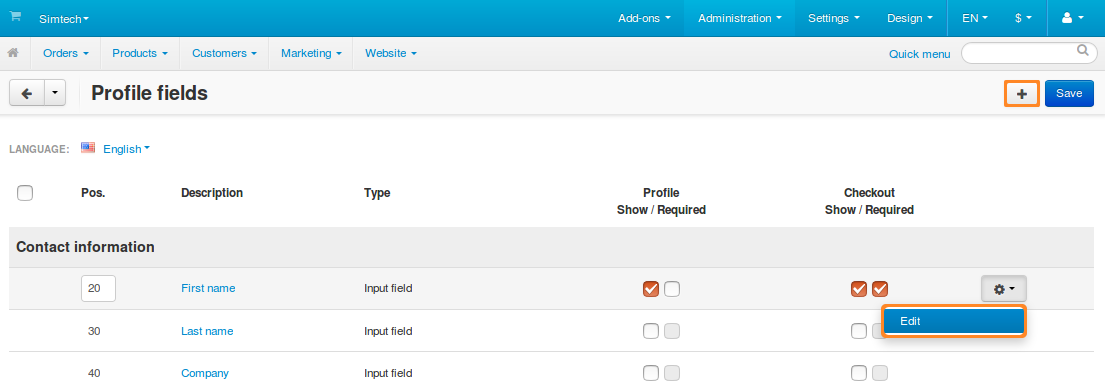Click Input field type in Last name row

(388, 331)
